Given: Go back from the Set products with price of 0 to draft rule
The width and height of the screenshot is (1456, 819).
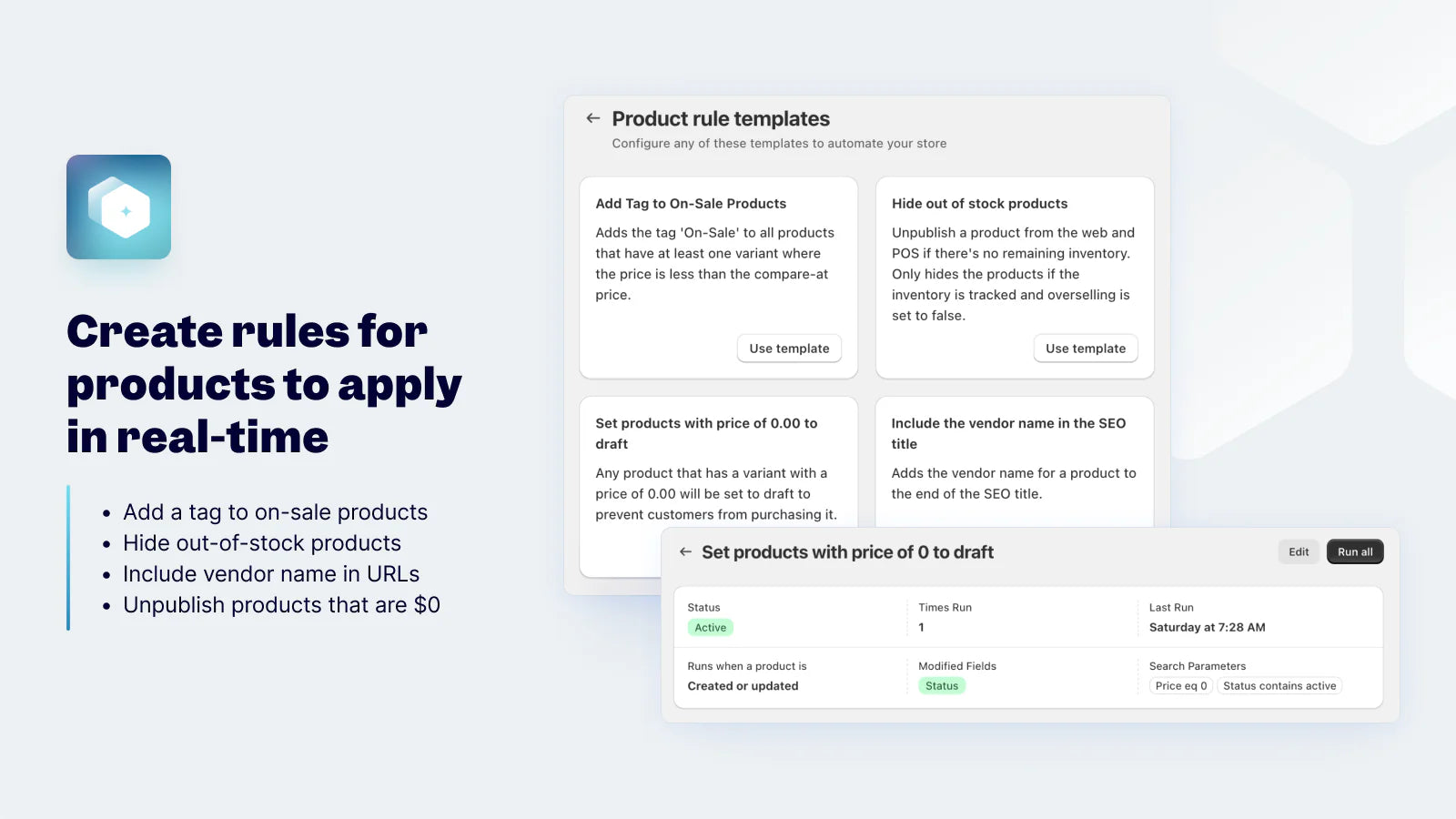Looking at the screenshot, I should pos(685,551).
